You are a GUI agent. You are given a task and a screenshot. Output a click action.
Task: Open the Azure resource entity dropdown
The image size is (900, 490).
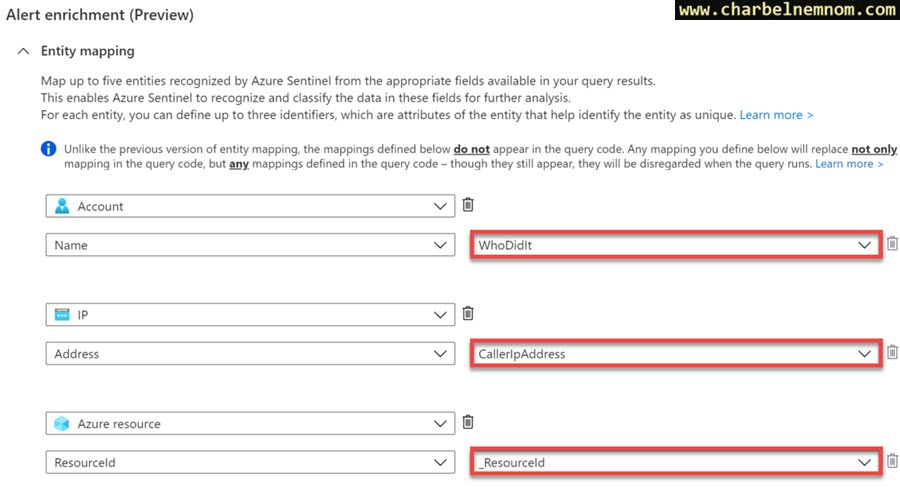click(x=250, y=423)
